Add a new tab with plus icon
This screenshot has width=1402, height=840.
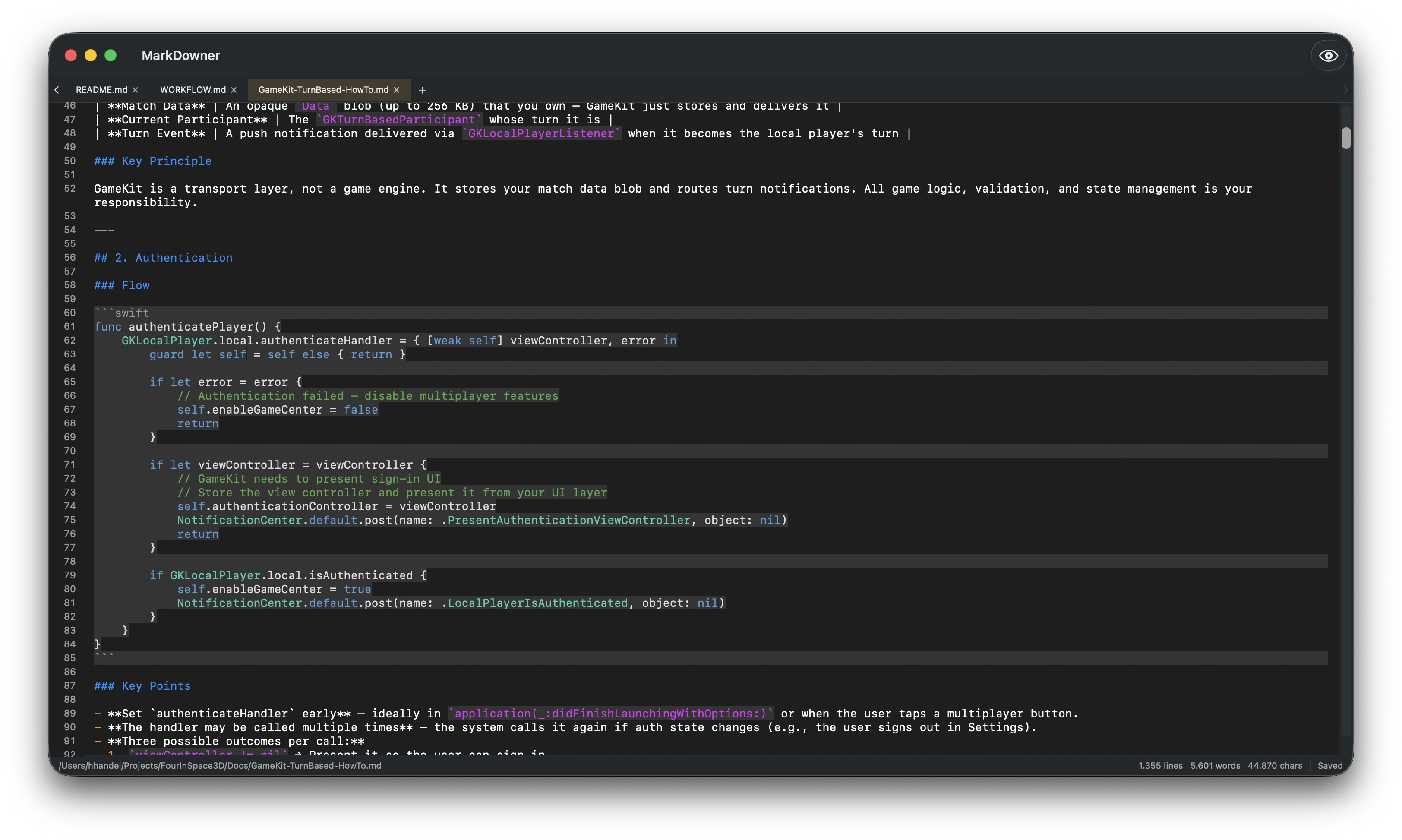(x=422, y=90)
